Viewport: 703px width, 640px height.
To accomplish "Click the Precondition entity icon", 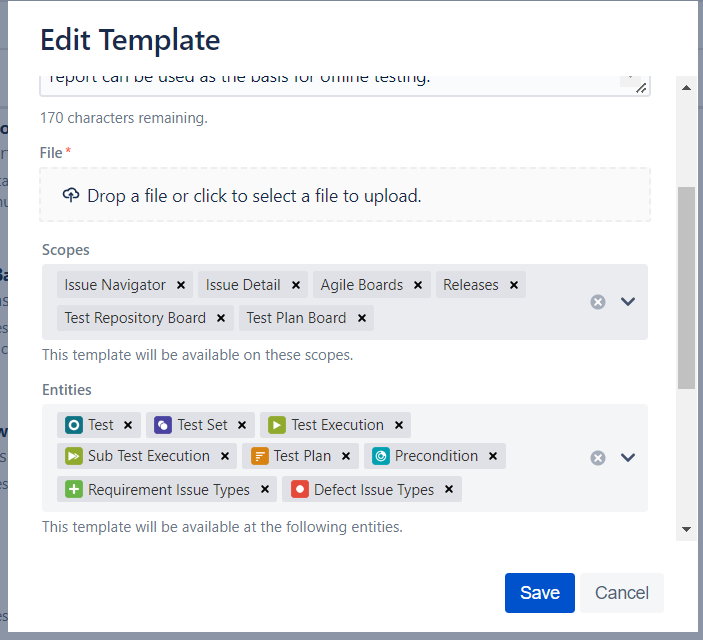I will pos(380,456).
